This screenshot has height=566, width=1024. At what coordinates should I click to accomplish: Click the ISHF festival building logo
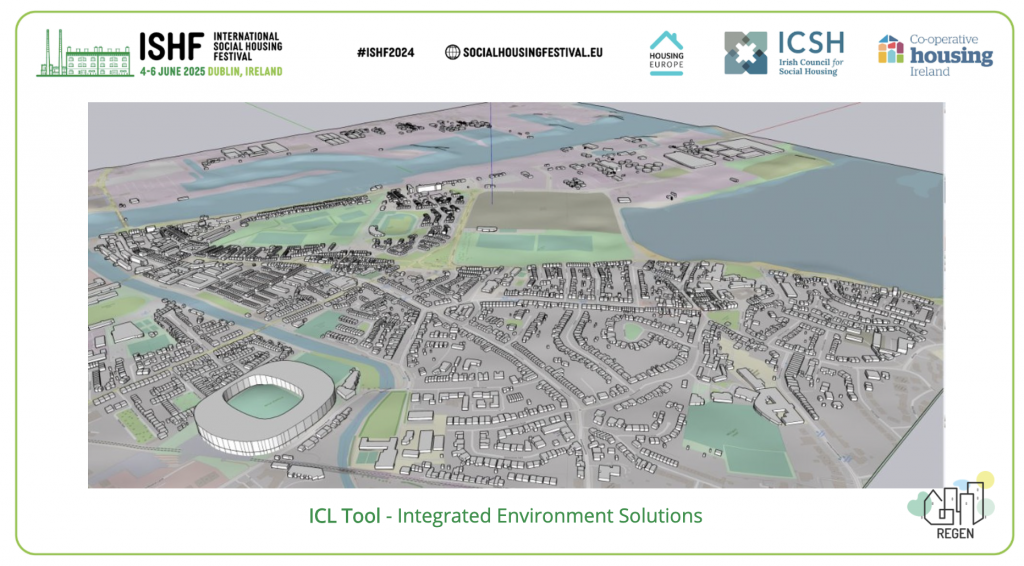(85, 53)
